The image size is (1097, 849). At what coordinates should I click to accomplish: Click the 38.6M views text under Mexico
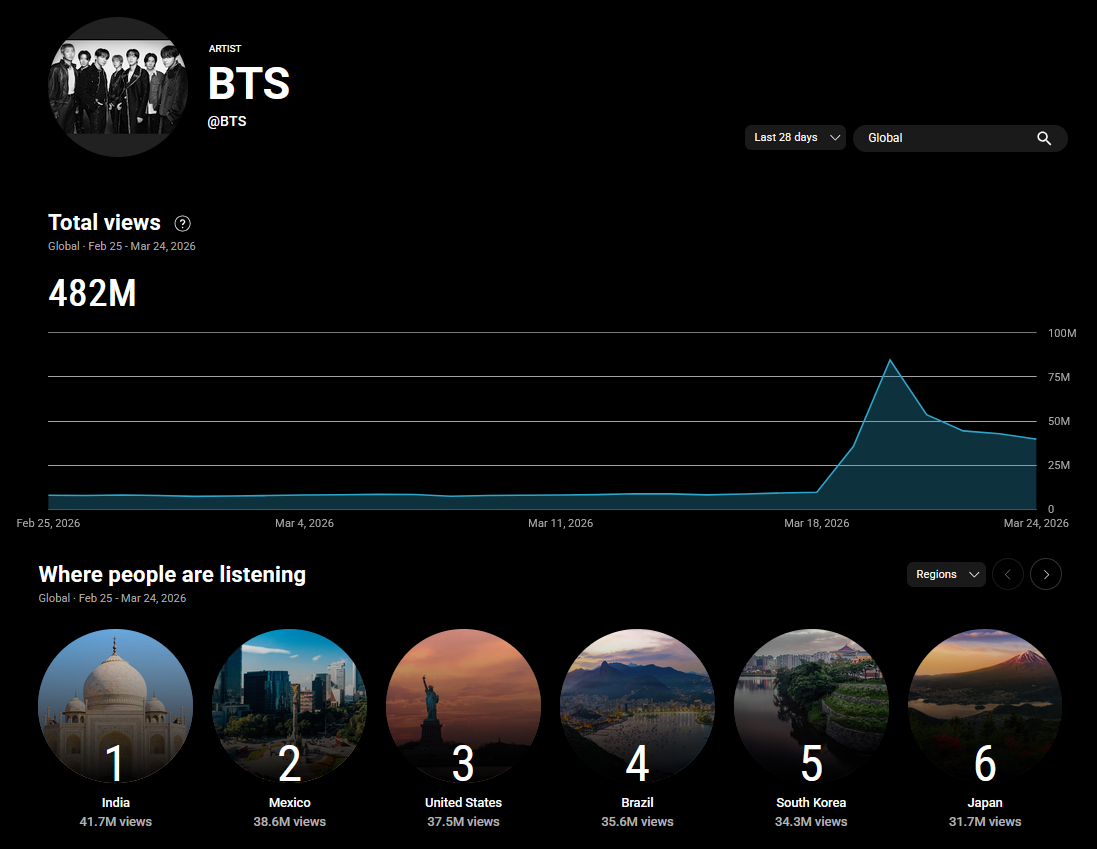(290, 822)
